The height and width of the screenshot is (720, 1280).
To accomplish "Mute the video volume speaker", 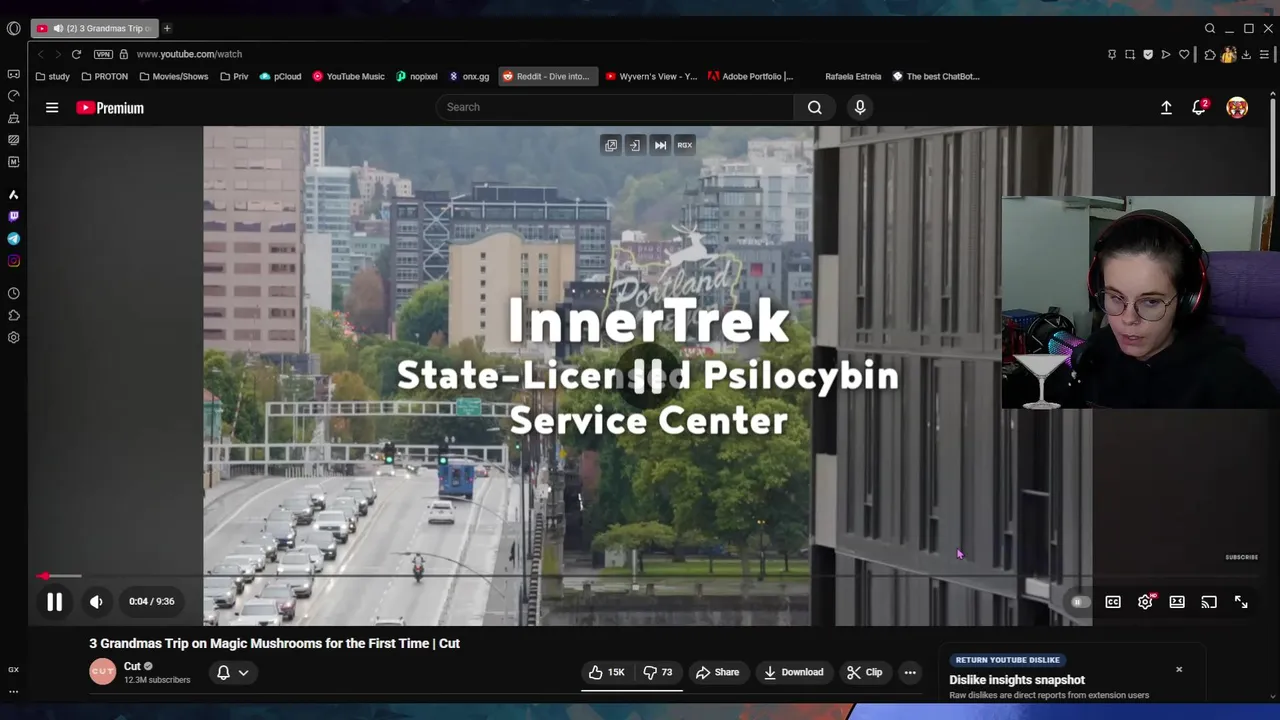I will click(96, 602).
